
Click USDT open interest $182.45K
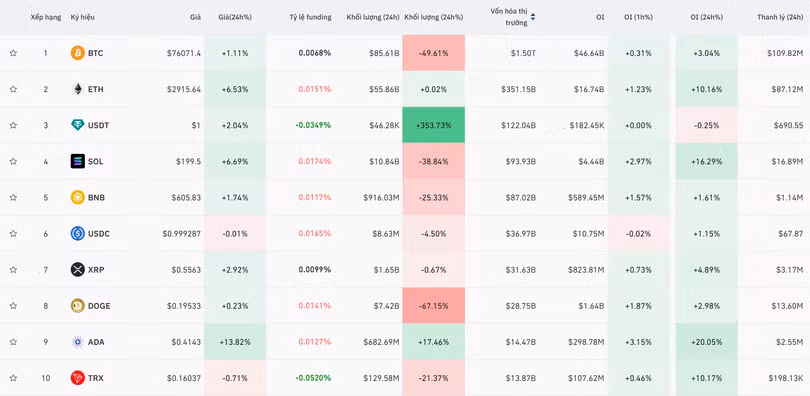[x=587, y=125]
